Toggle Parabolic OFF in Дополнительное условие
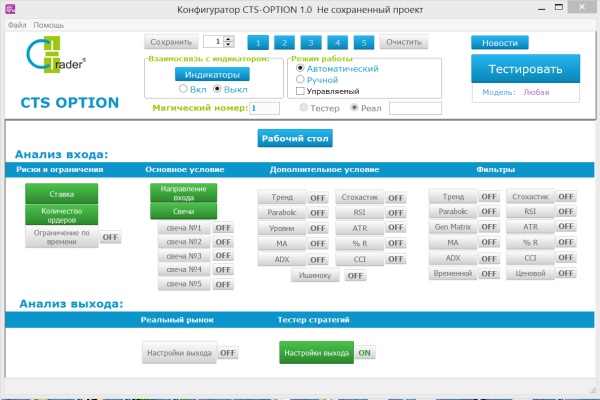Viewport: 600px width, 400px height. tap(318, 213)
